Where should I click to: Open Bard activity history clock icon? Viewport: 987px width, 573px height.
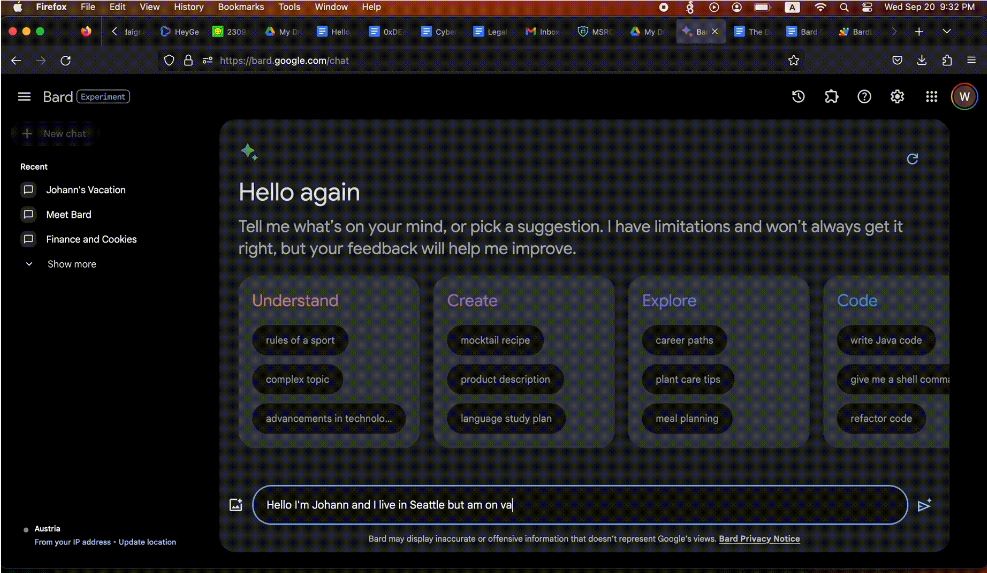[798, 96]
